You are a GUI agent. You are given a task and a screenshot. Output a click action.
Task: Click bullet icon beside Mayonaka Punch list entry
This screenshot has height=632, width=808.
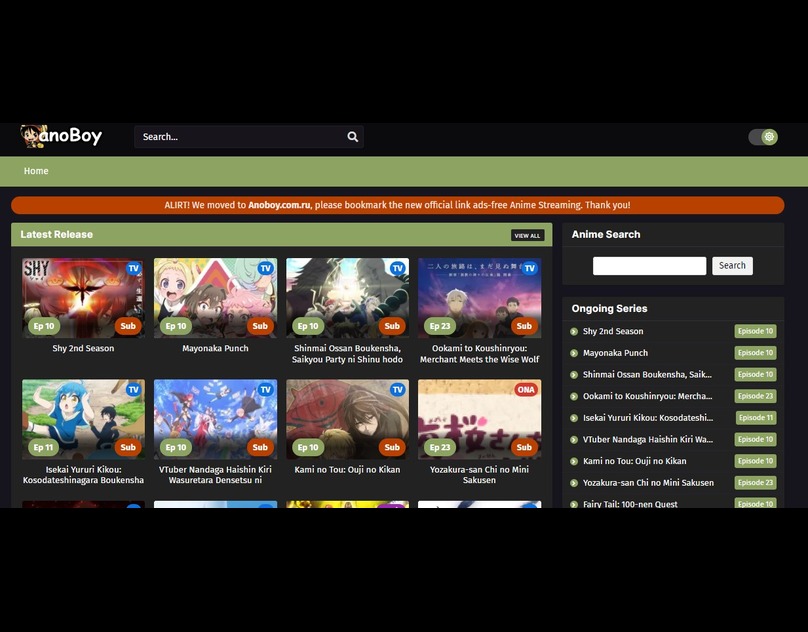(x=574, y=353)
